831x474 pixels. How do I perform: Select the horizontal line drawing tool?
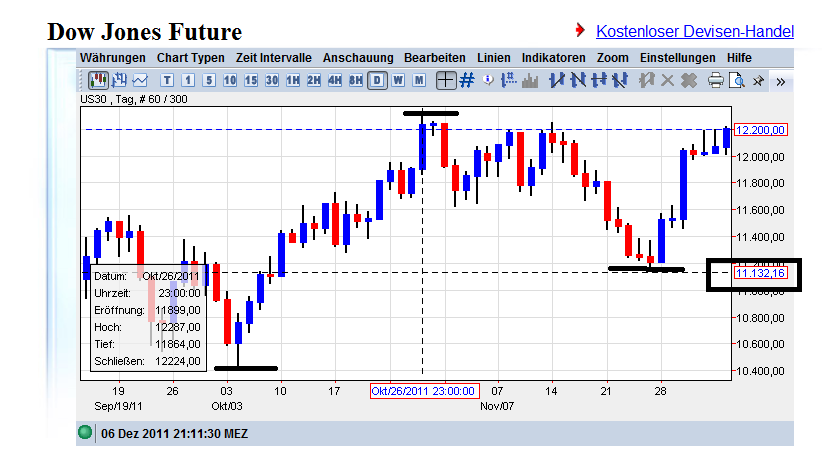pos(599,81)
